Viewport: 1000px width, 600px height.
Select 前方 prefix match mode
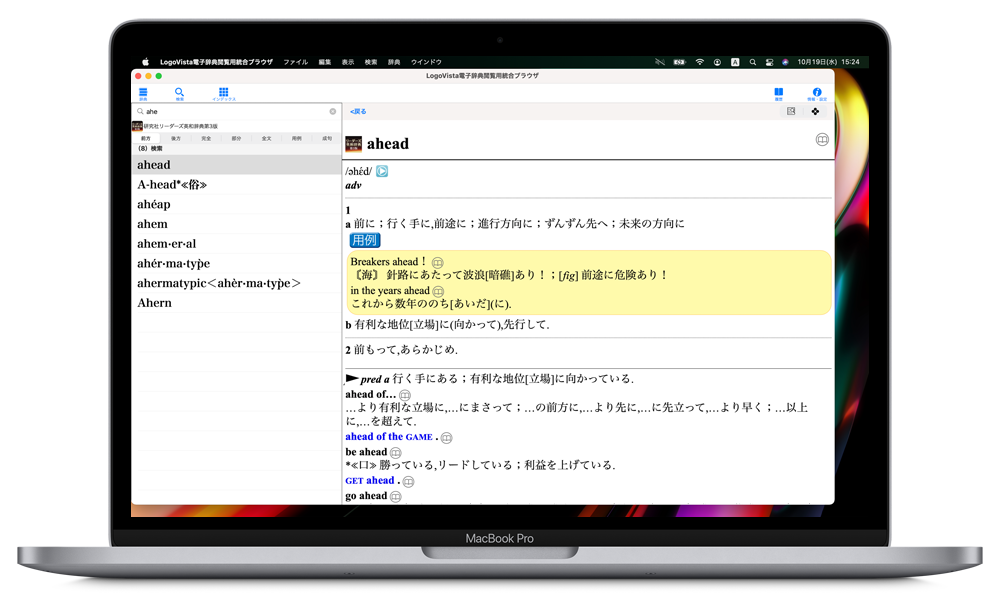coord(146,138)
